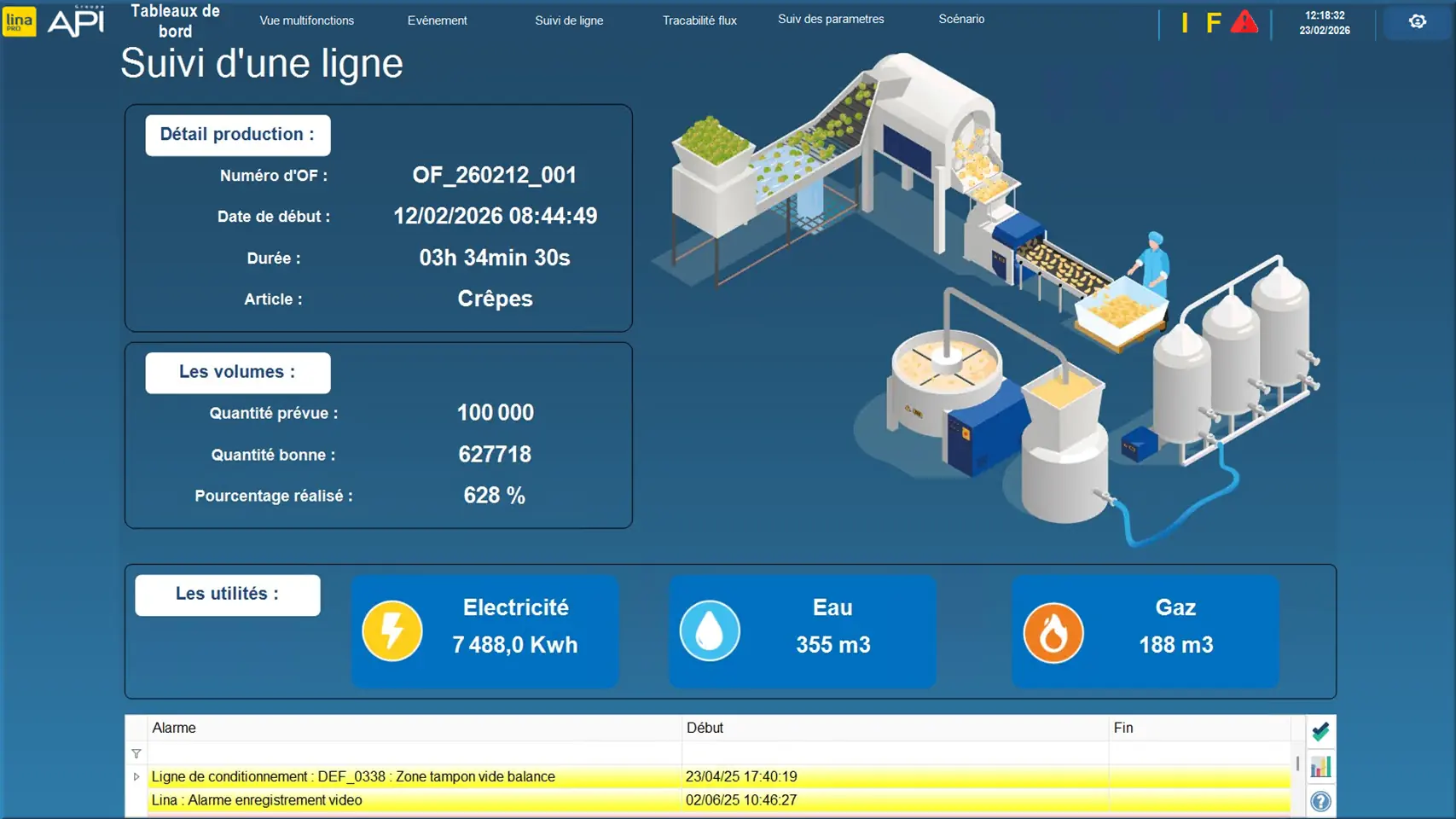Click the yellow lightning Electricité icon
The image size is (1456, 819).
coord(392,631)
